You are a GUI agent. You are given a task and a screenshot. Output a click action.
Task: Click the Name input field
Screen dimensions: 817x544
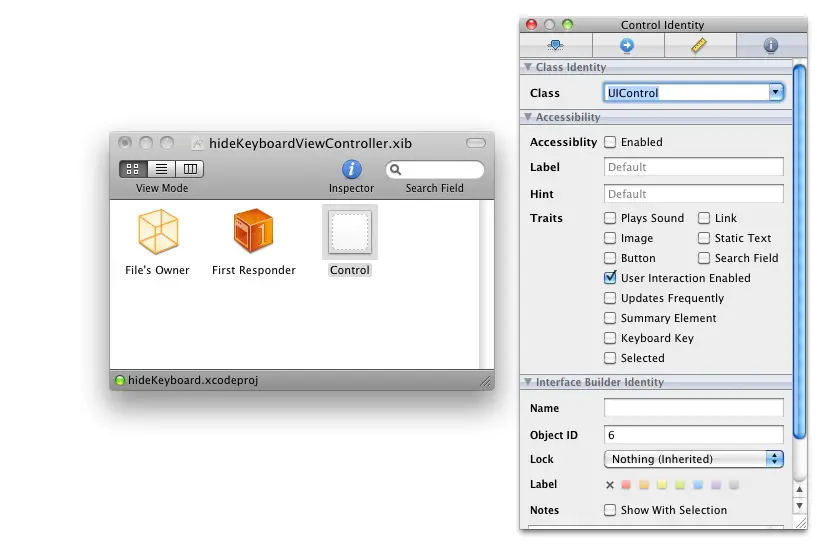(x=693, y=408)
